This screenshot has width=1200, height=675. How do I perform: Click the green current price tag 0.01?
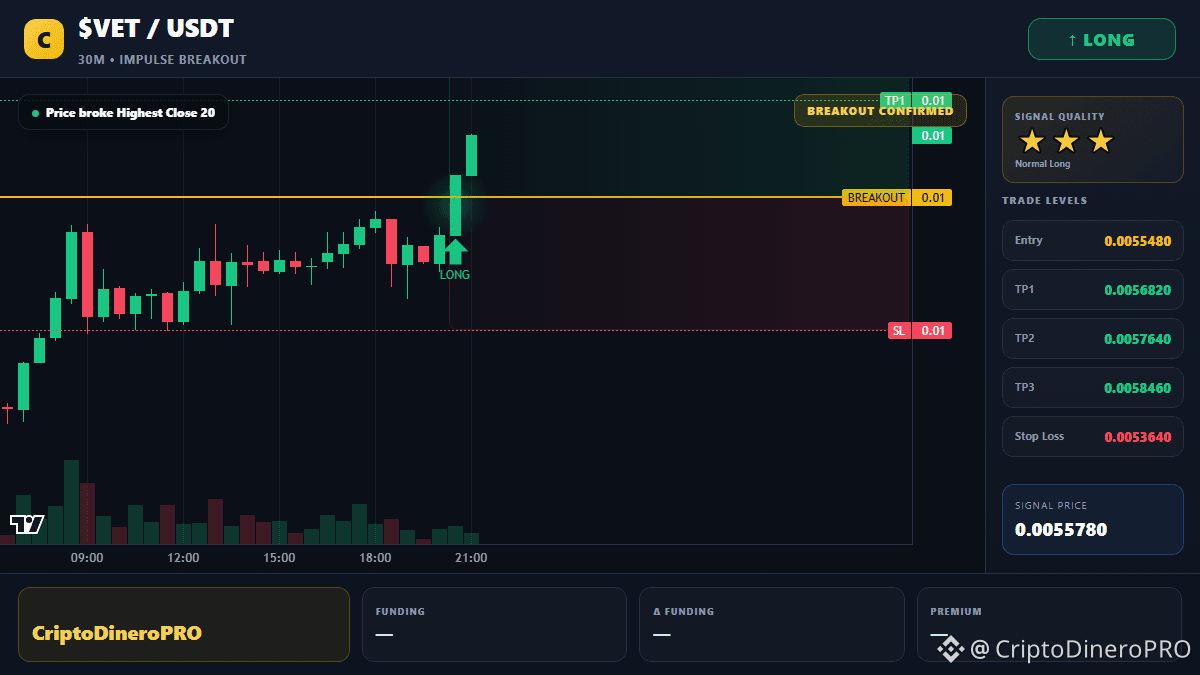pyautogui.click(x=932, y=136)
